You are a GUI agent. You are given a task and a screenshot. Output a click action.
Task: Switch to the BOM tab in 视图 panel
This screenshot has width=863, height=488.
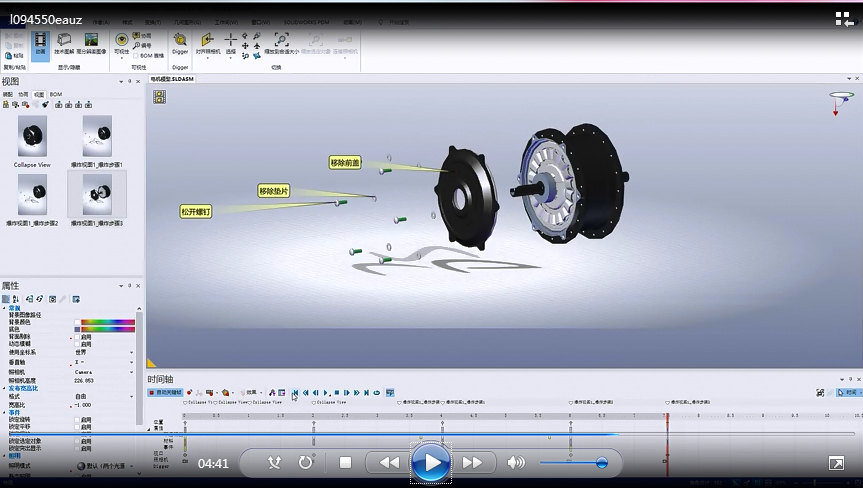(56, 94)
